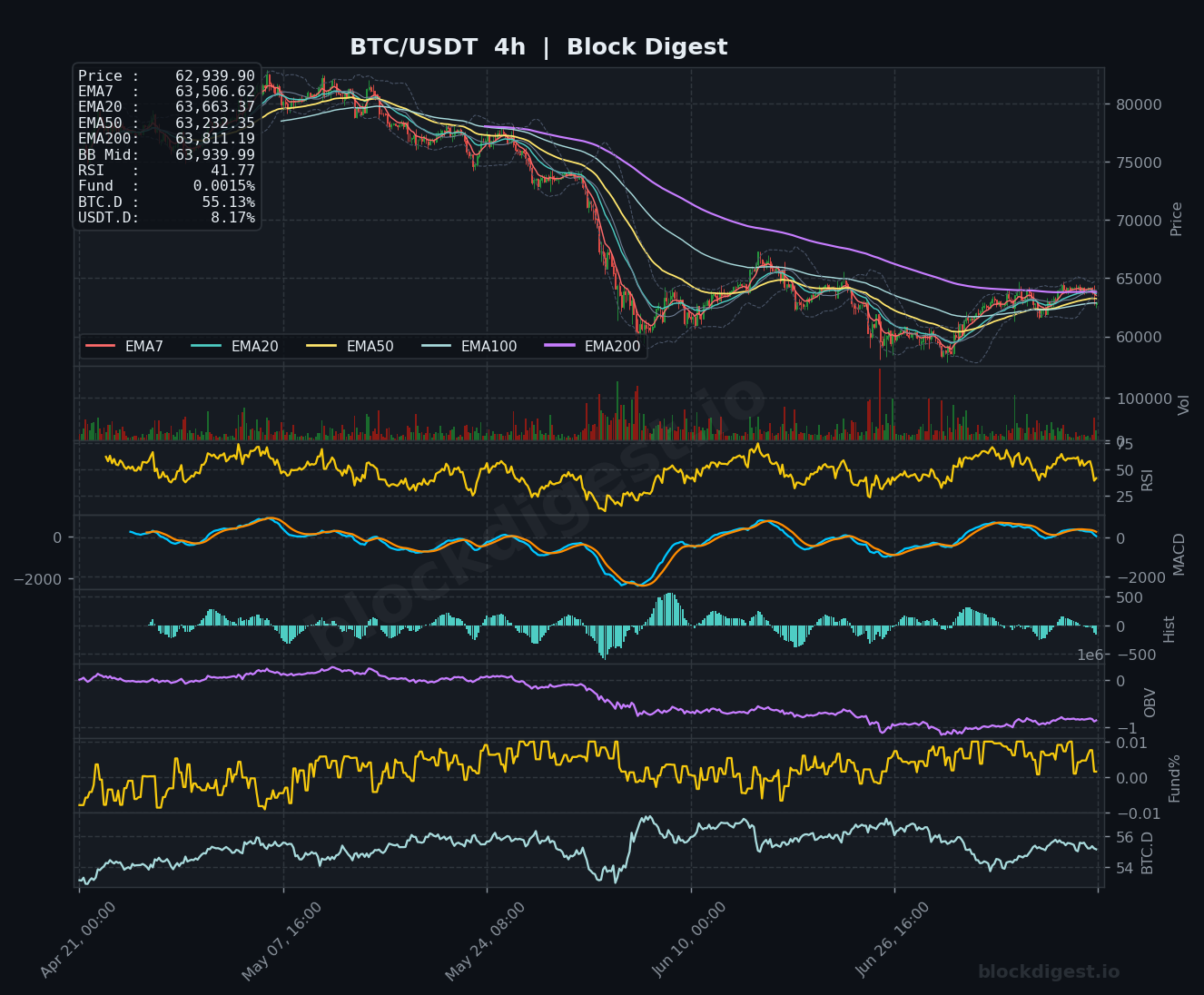This screenshot has height=995, width=1204.
Task: Click the BTC.D axis tick 56
Action: click(x=1123, y=837)
